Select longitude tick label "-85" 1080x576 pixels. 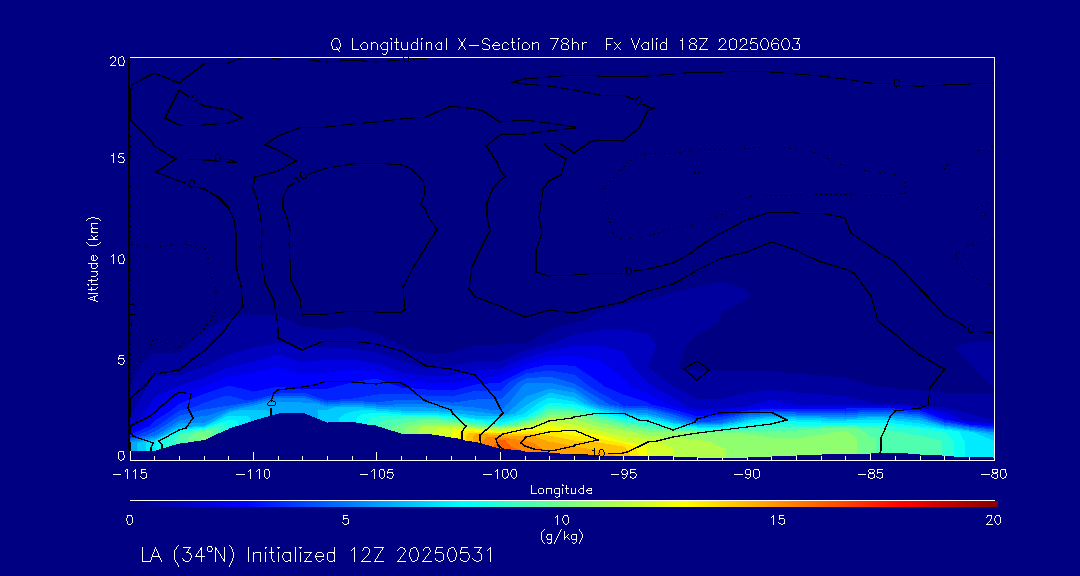871,475
